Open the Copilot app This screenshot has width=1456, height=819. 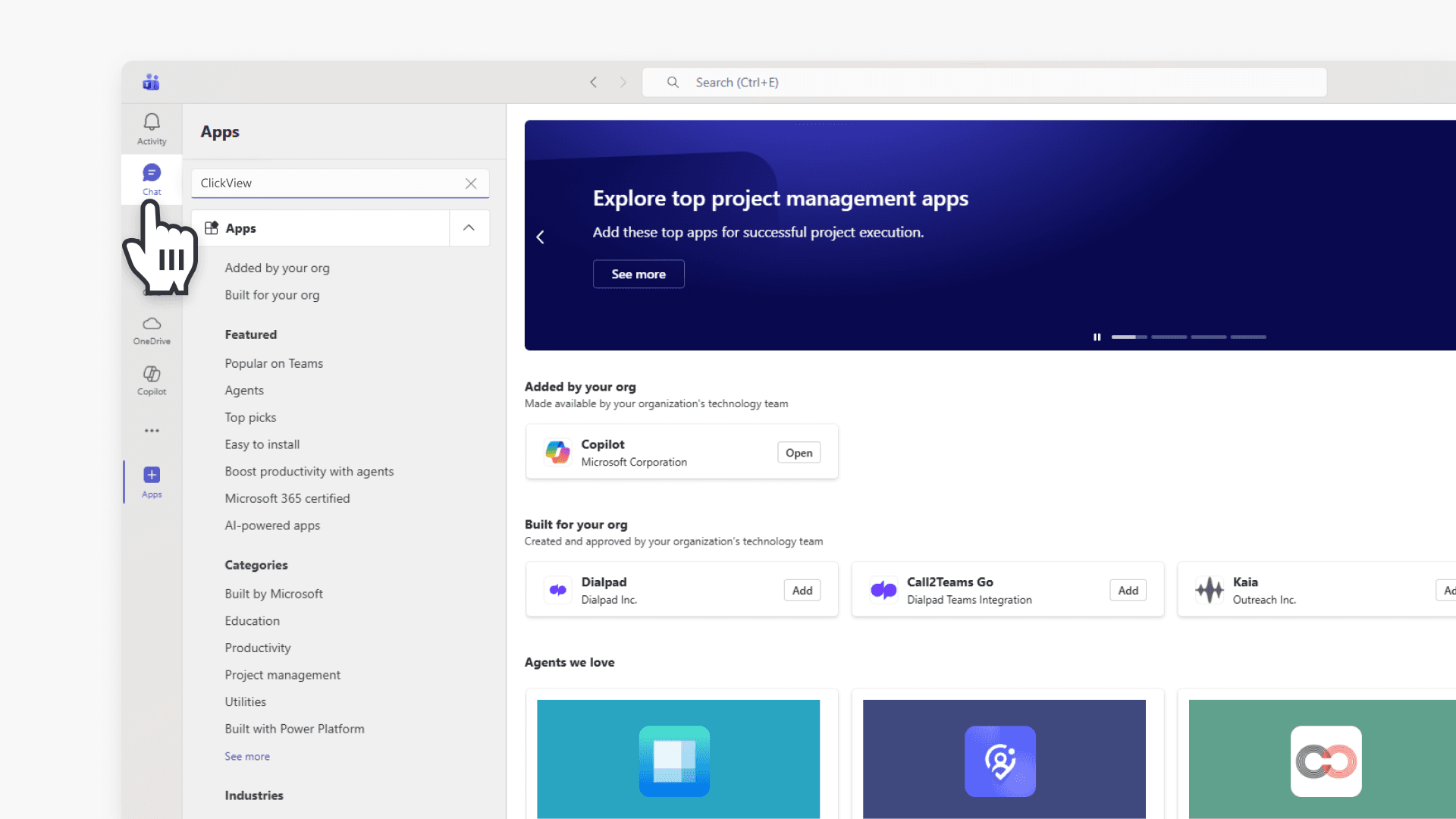pos(799,453)
